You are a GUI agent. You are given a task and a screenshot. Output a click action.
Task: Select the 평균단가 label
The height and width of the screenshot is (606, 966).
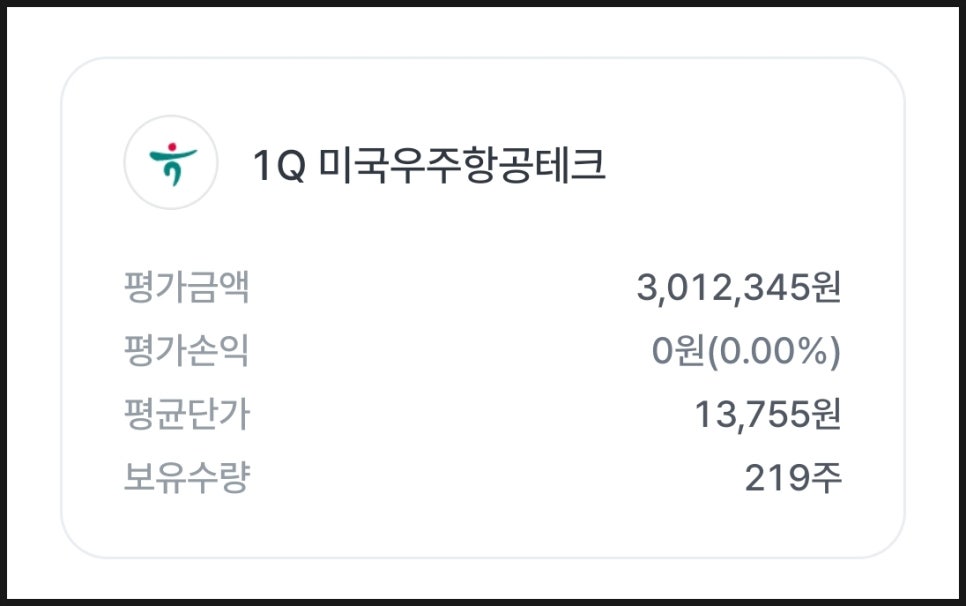click(x=186, y=415)
